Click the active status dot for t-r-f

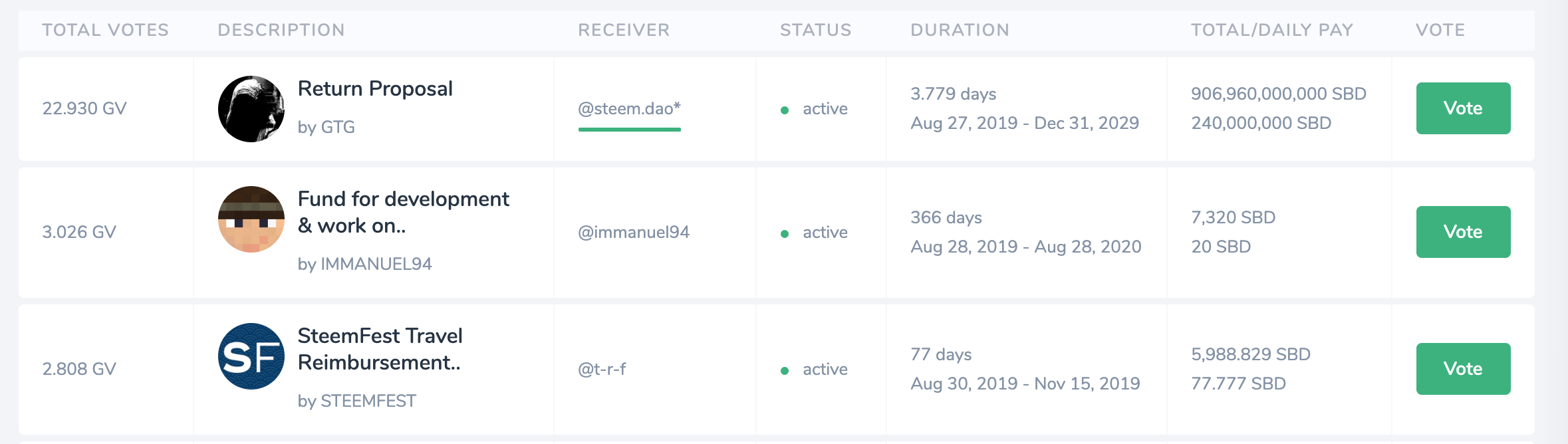(x=785, y=371)
